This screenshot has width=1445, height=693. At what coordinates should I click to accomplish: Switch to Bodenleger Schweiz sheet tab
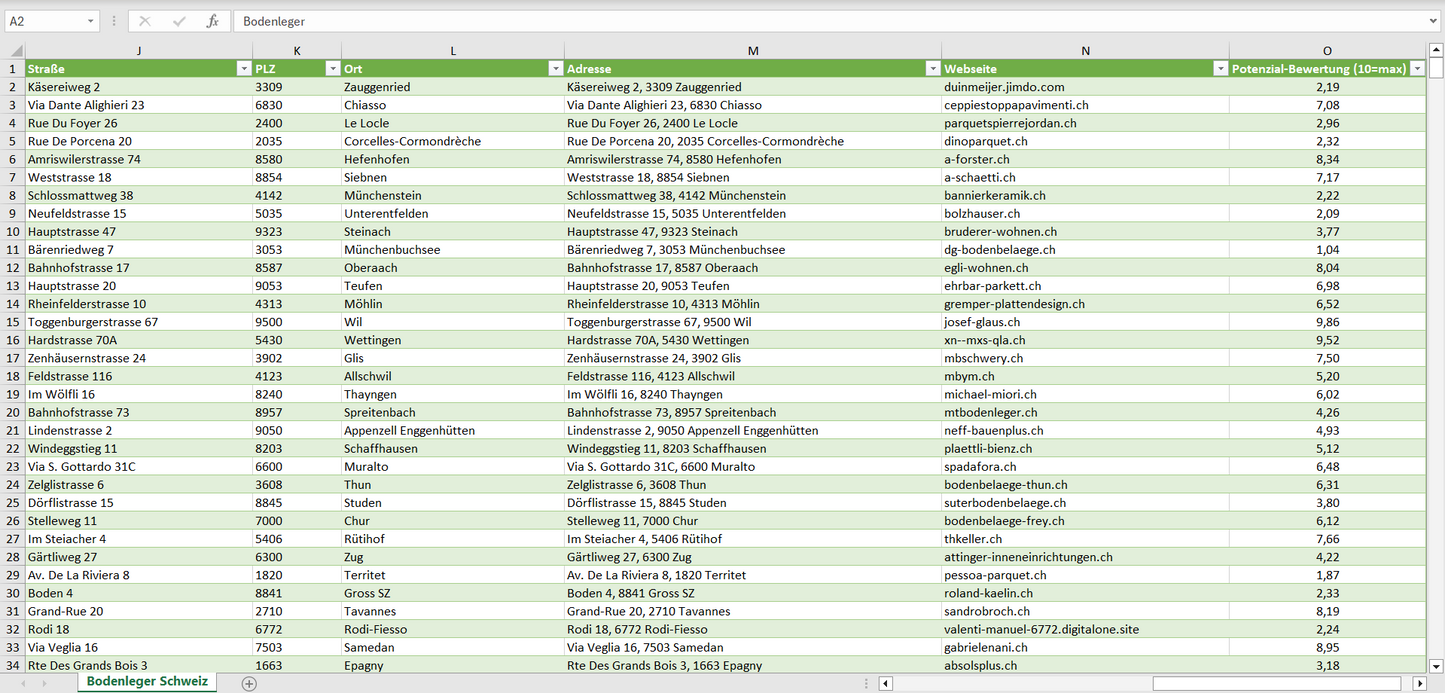pos(147,681)
